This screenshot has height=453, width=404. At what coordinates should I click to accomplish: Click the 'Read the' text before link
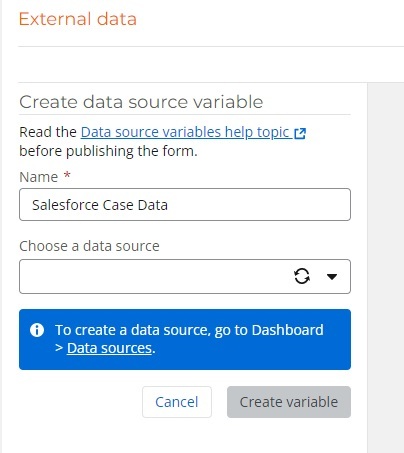click(x=48, y=132)
